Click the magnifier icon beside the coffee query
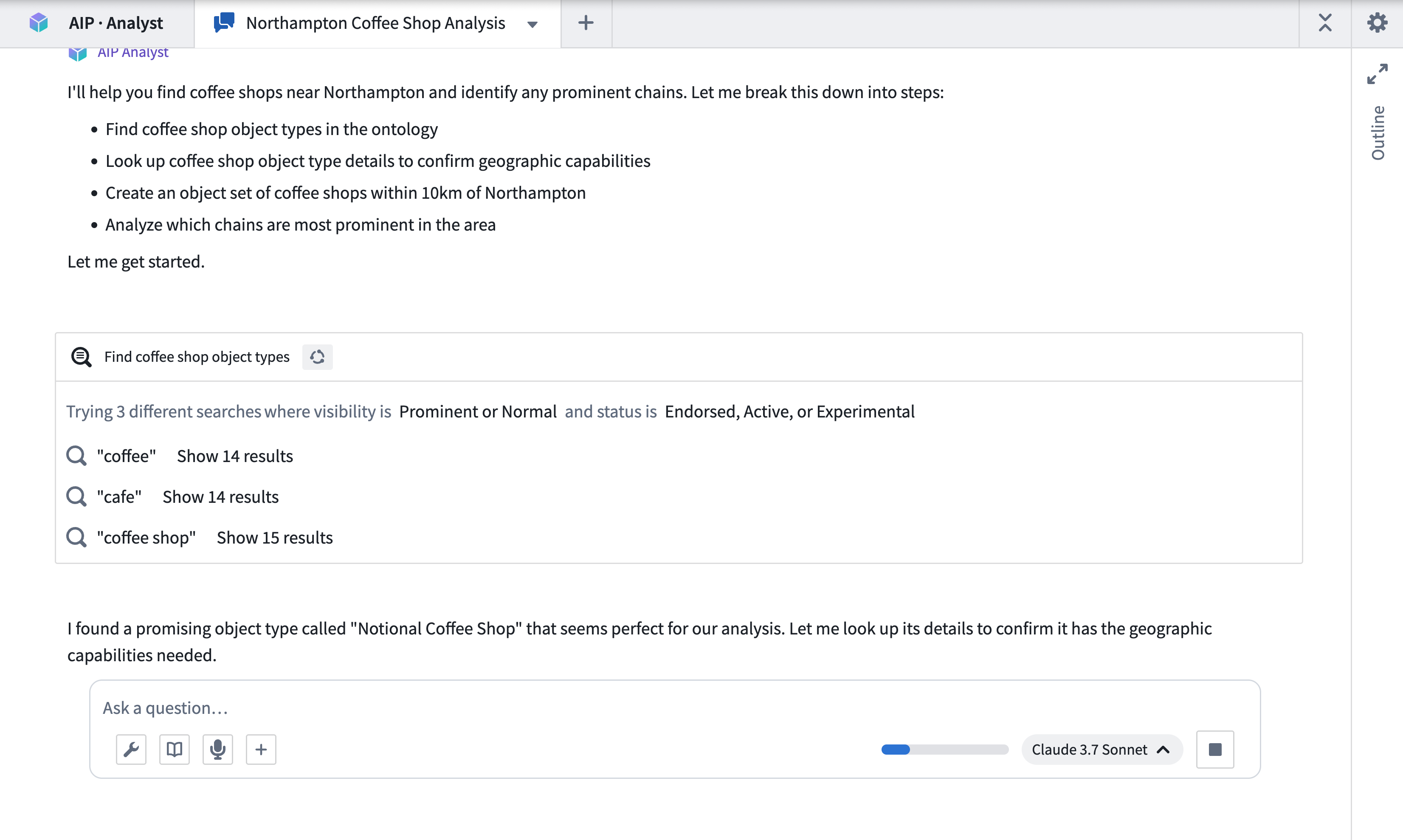This screenshot has width=1403, height=840. point(76,456)
